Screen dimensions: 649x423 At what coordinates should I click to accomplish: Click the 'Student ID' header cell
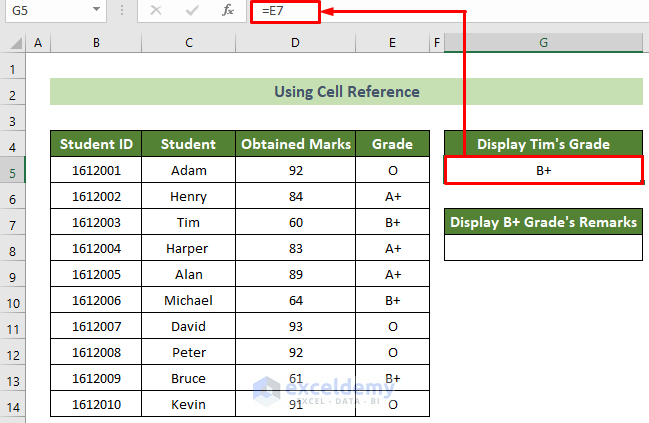[96, 144]
